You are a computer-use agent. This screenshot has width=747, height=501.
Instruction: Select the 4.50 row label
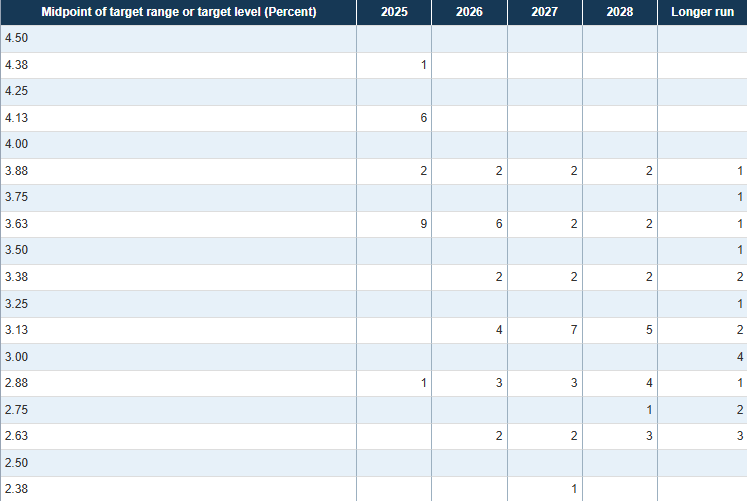[x=16, y=38]
